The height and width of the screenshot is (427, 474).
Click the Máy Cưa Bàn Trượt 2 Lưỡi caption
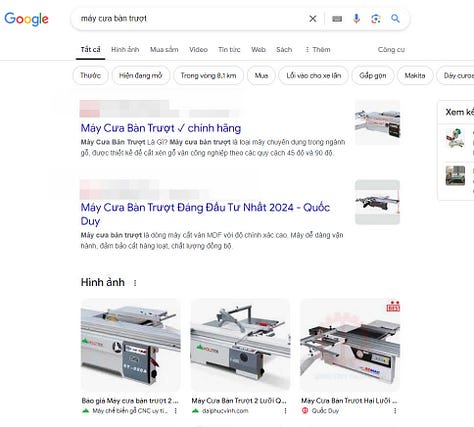(239, 401)
